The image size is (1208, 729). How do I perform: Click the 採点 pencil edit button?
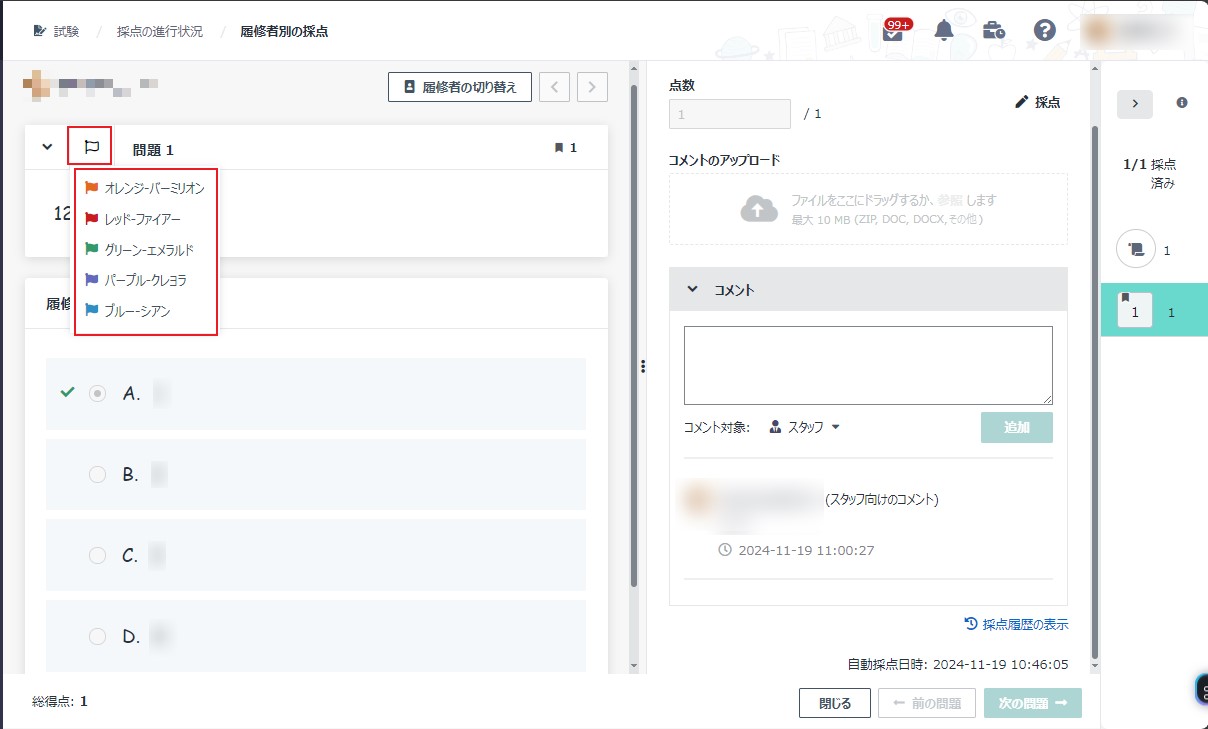tap(1037, 102)
